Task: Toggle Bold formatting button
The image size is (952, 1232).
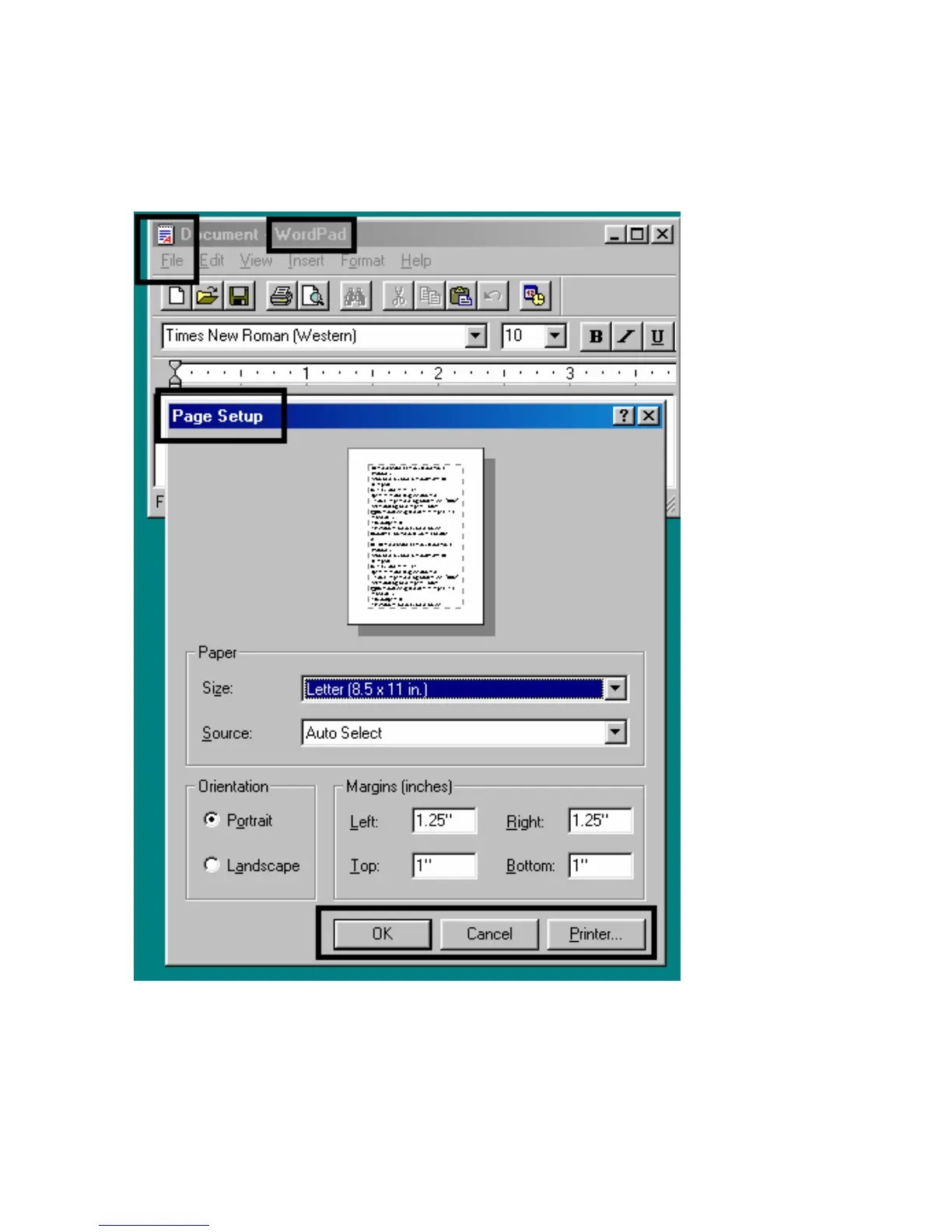Action: tap(596, 337)
